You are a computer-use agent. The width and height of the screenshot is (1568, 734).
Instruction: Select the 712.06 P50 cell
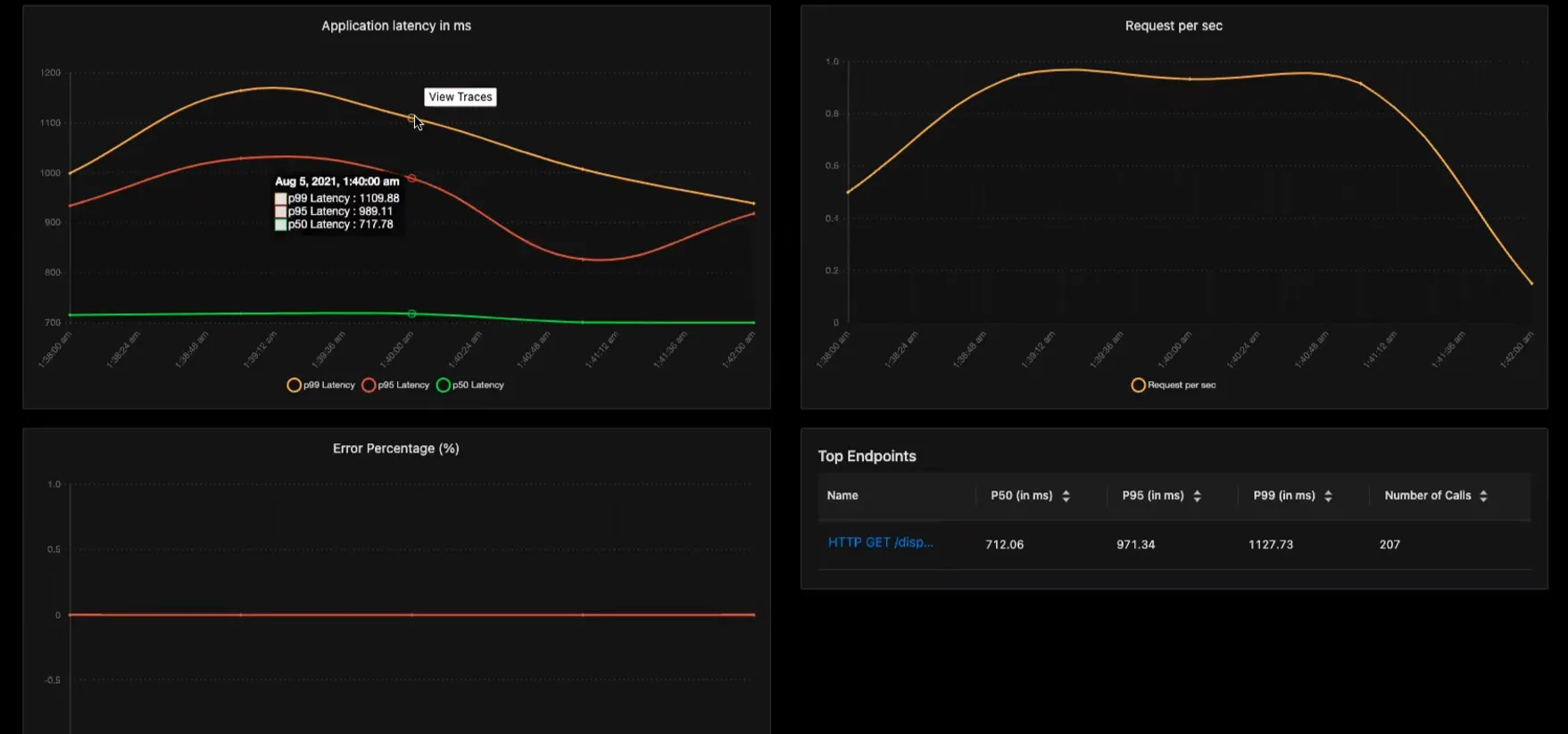pyautogui.click(x=1004, y=544)
